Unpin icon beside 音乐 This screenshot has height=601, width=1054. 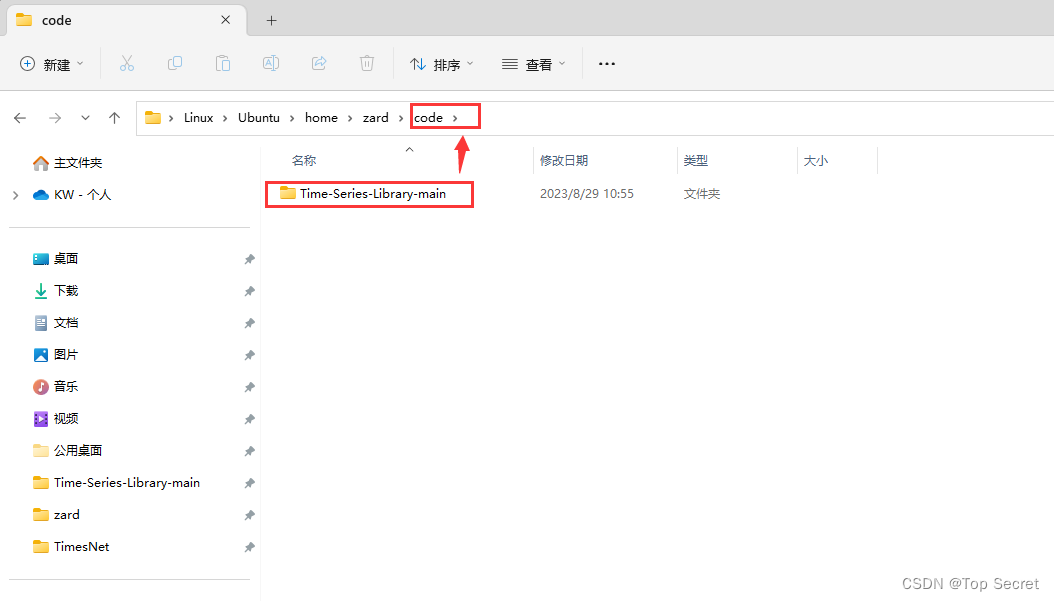point(249,387)
